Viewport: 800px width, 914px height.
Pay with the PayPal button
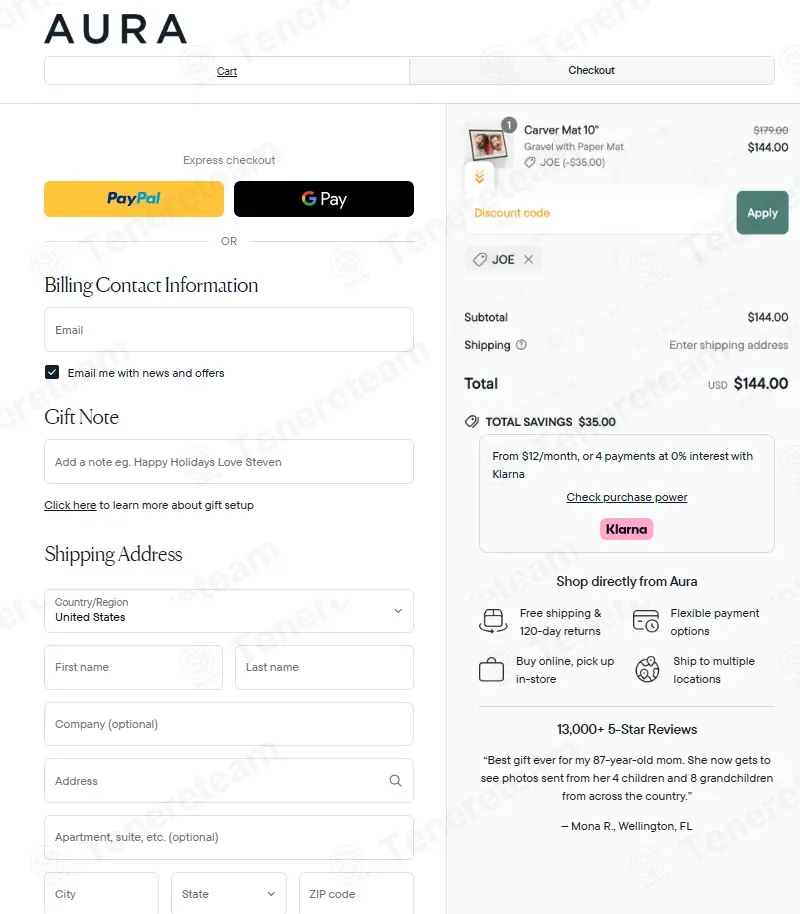click(134, 199)
